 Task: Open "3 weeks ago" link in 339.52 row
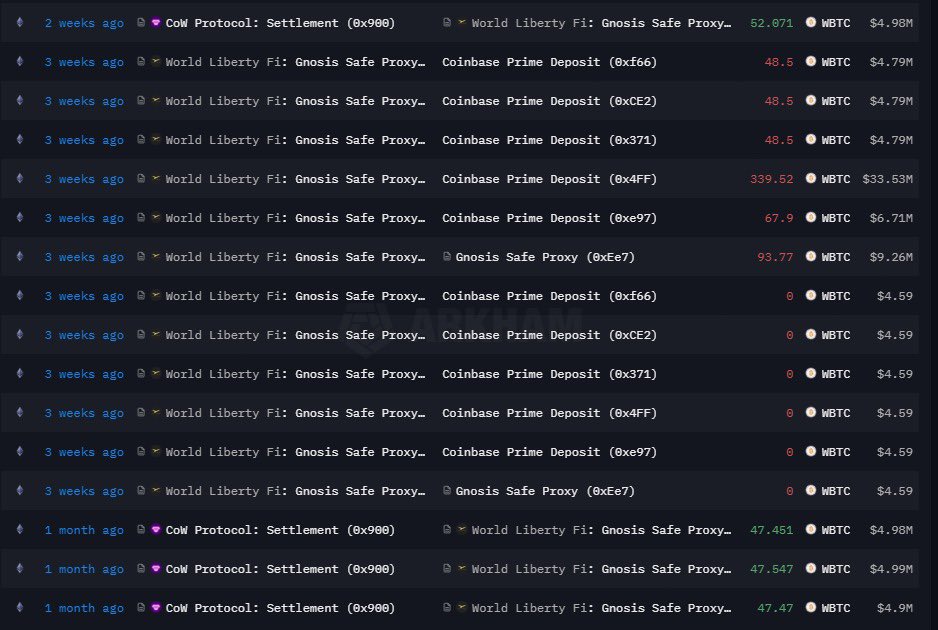point(84,179)
